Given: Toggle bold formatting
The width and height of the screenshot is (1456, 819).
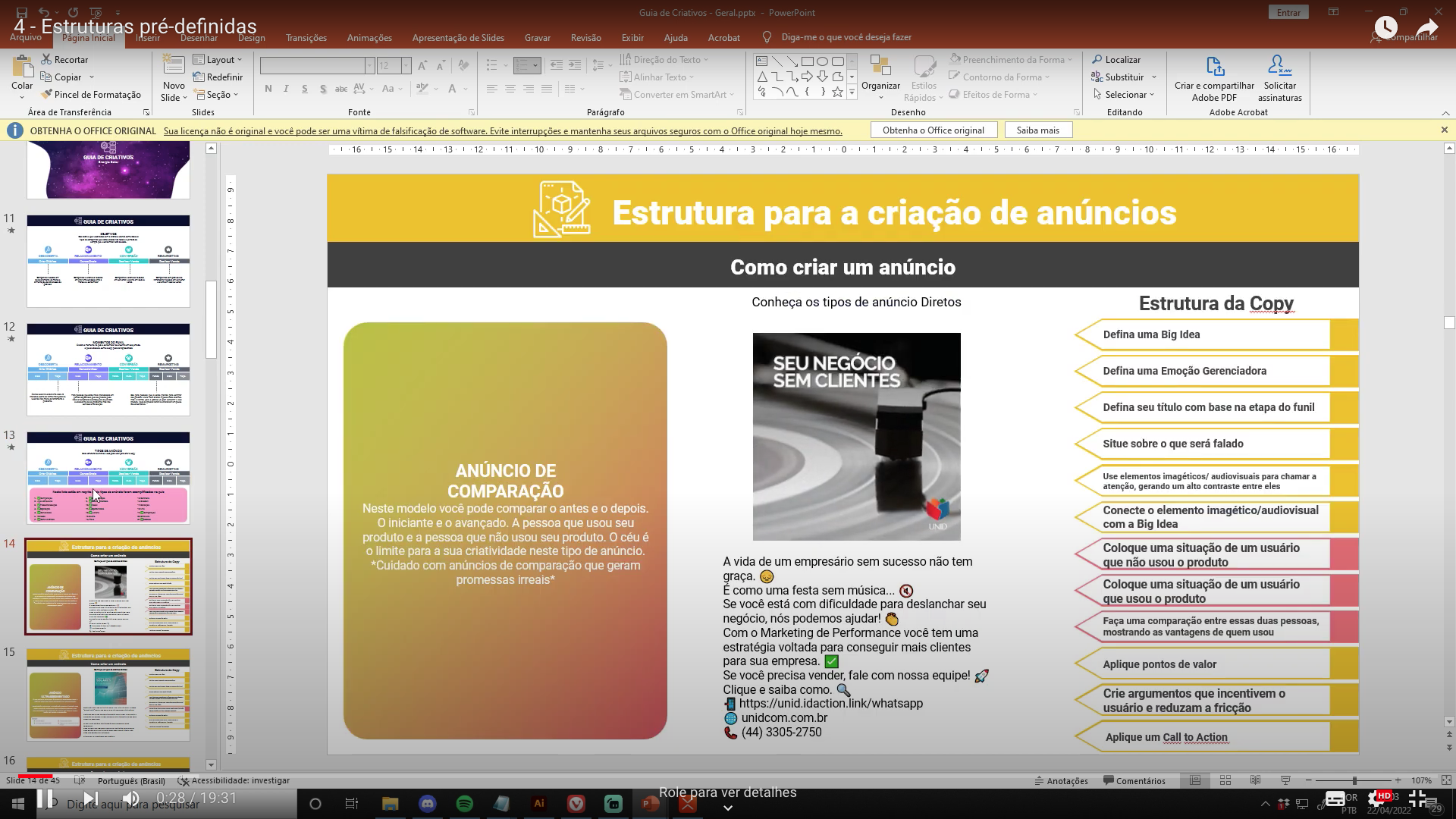Looking at the screenshot, I should [x=268, y=89].
